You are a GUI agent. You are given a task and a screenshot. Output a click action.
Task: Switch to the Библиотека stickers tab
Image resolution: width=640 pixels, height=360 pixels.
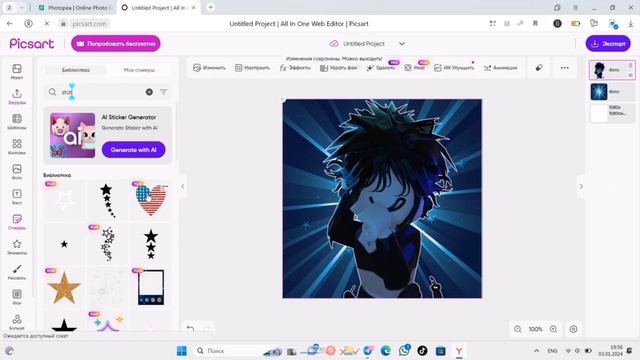pyautogui.click(x=76, y=70)
